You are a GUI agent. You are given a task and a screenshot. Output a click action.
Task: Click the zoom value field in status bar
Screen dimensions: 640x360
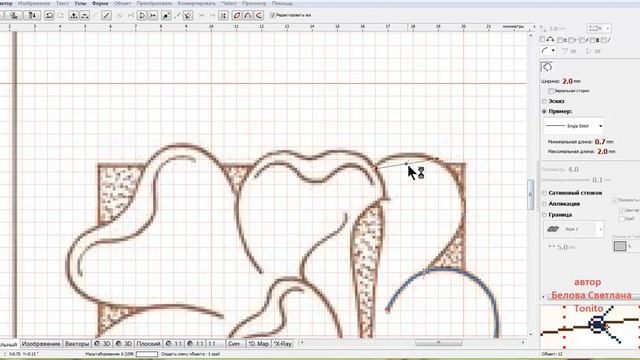tap(147, 354)
